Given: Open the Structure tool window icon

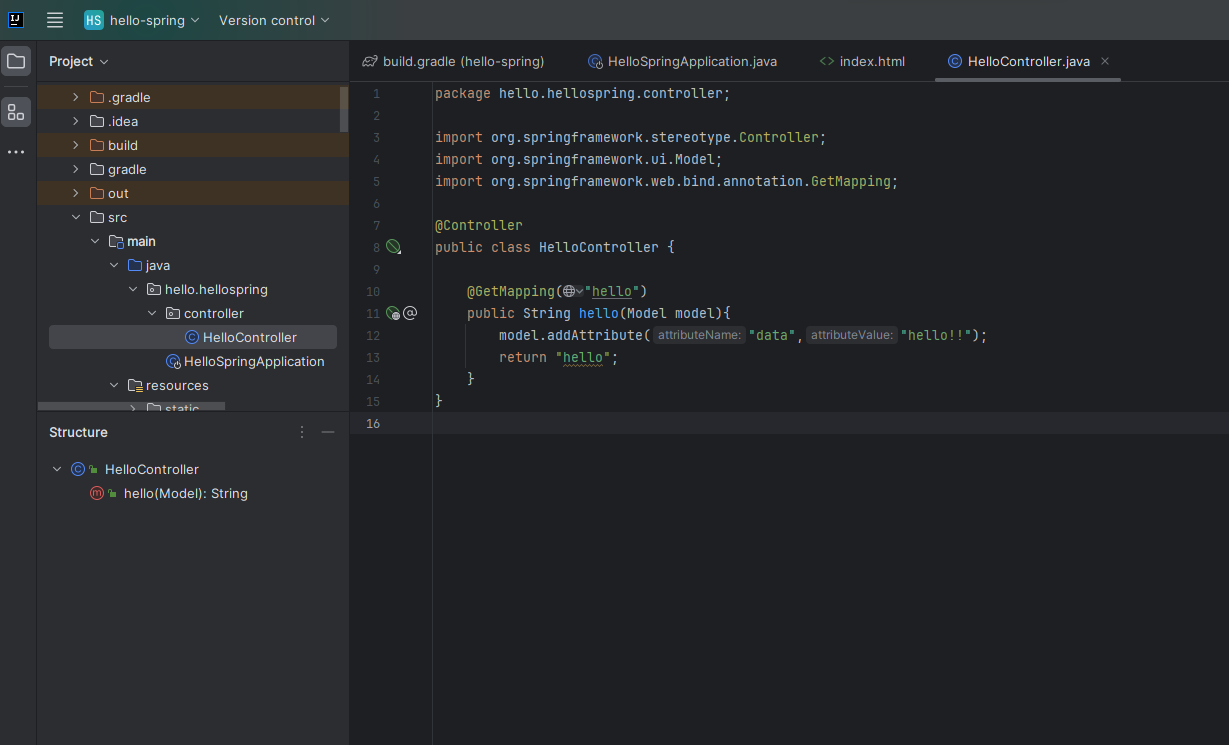Looking at the screenshot, I should [x=16, y=112].
